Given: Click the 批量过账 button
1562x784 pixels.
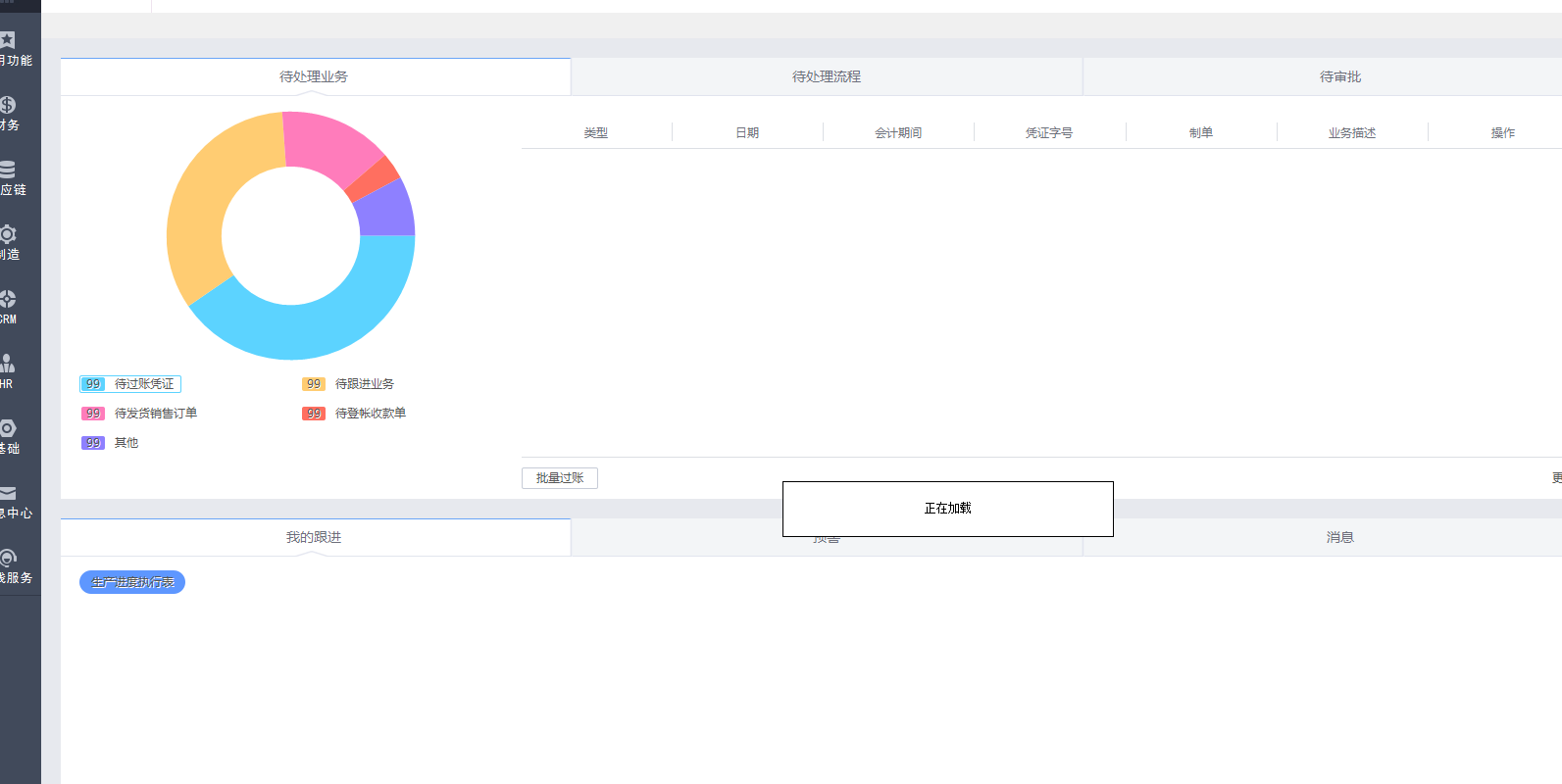Looking at the screenshot, I should (560, 478).
